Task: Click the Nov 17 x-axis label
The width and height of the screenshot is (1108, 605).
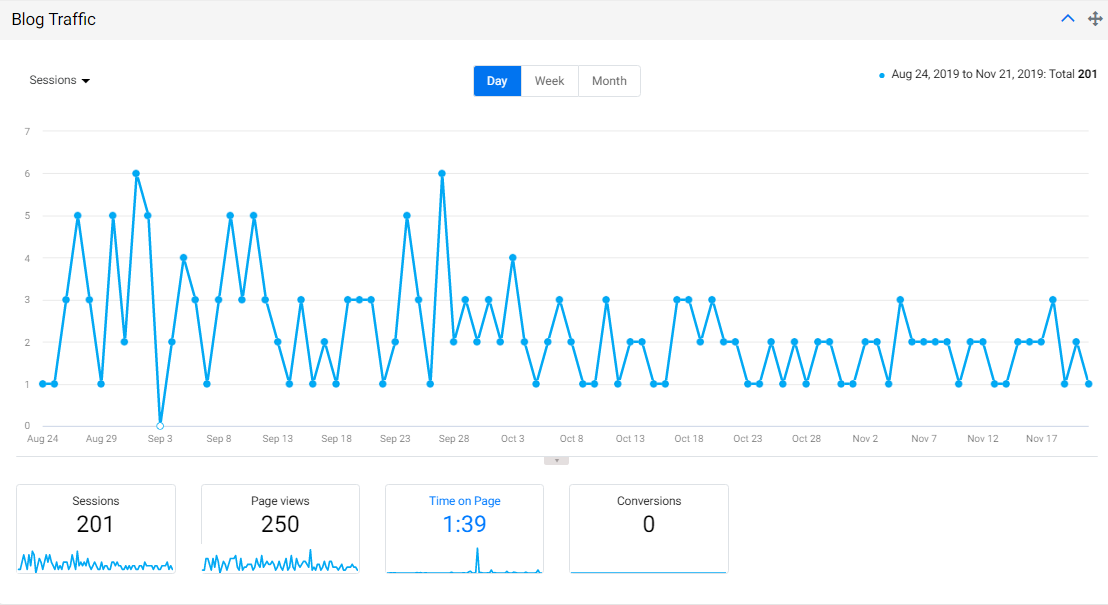Action: (x=1041, y=439)
